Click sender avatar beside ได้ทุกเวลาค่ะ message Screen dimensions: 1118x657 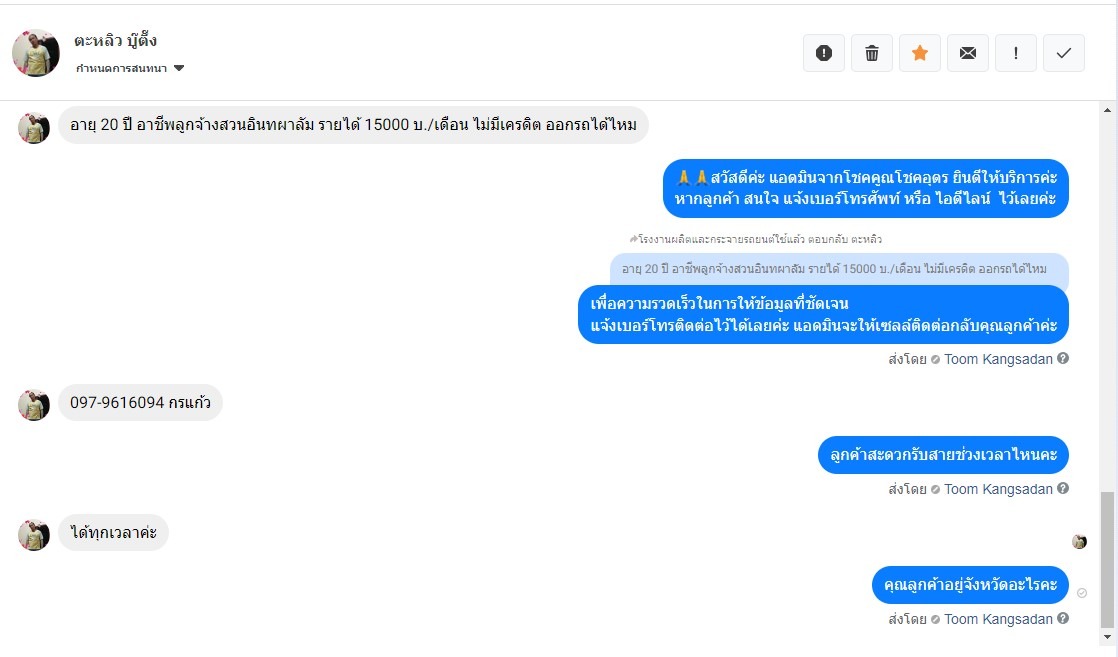(x=34, y=535)
